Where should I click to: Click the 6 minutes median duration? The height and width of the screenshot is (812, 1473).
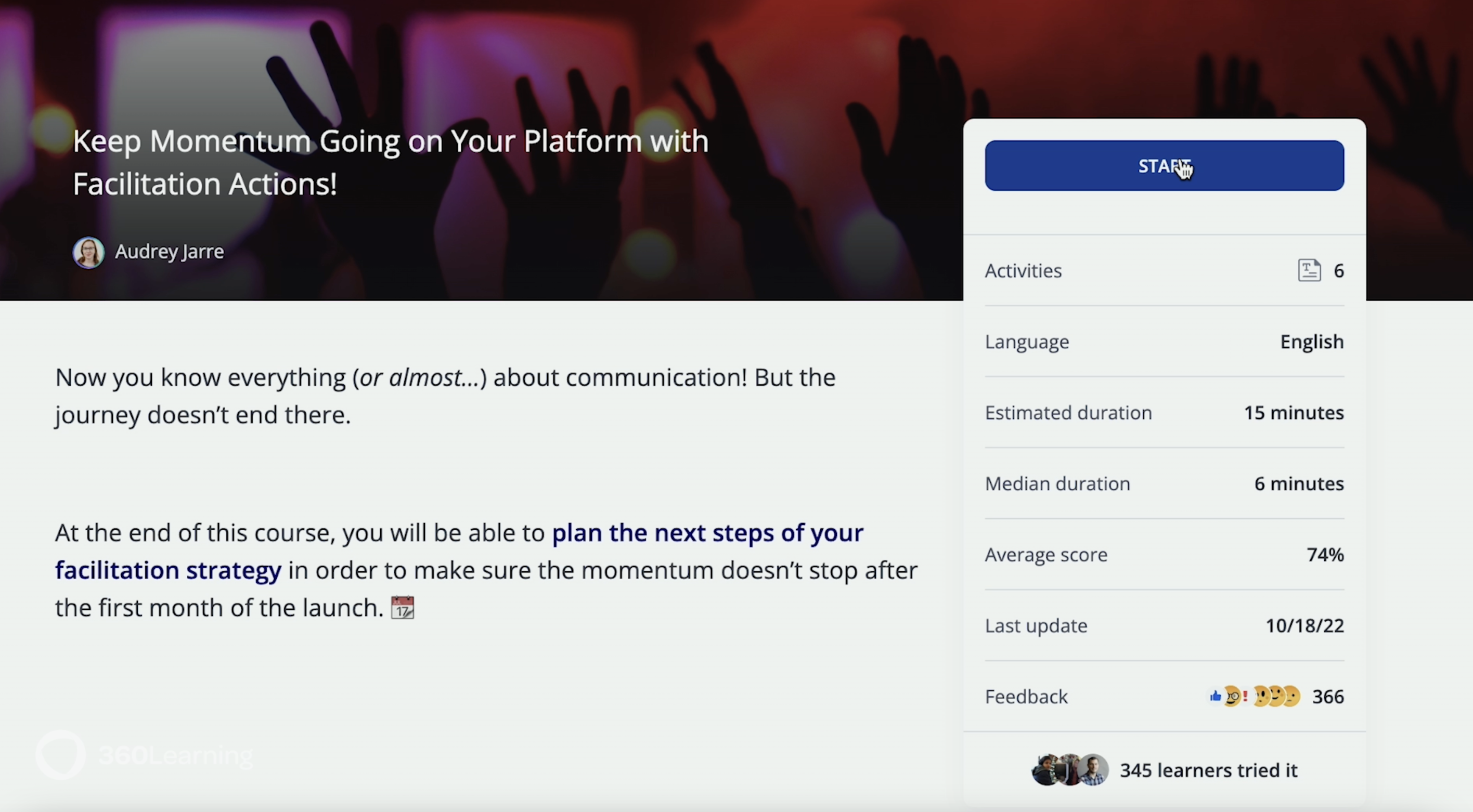(x=1299, y=483)
